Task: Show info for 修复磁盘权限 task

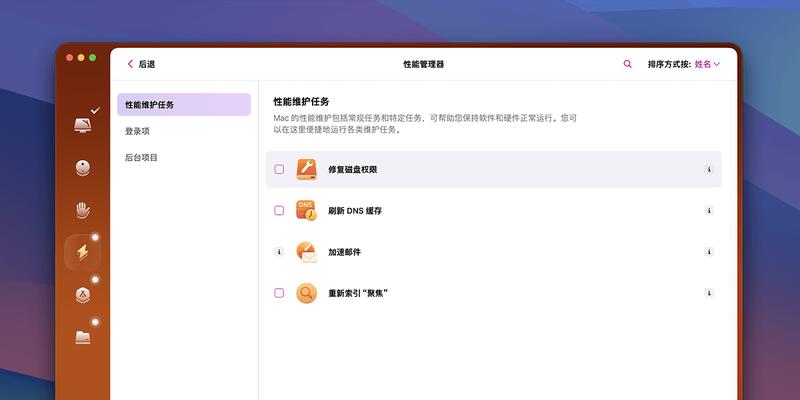Action: click(709, 169)
